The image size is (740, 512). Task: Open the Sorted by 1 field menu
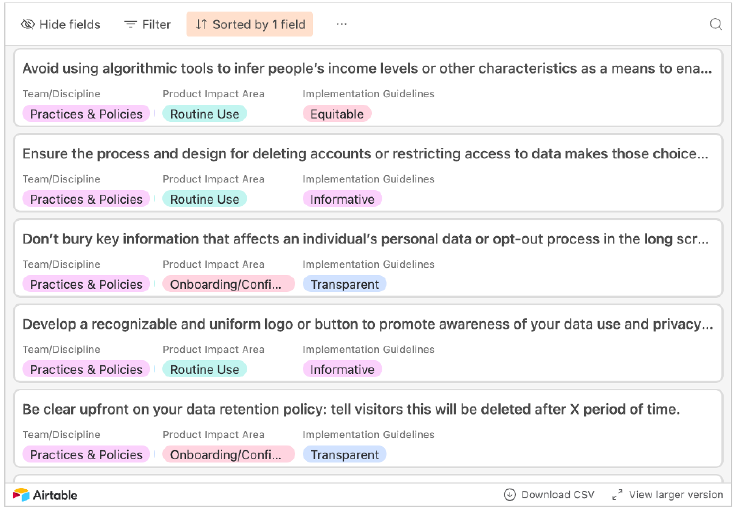pyautogui.click(x=250, y=24)
